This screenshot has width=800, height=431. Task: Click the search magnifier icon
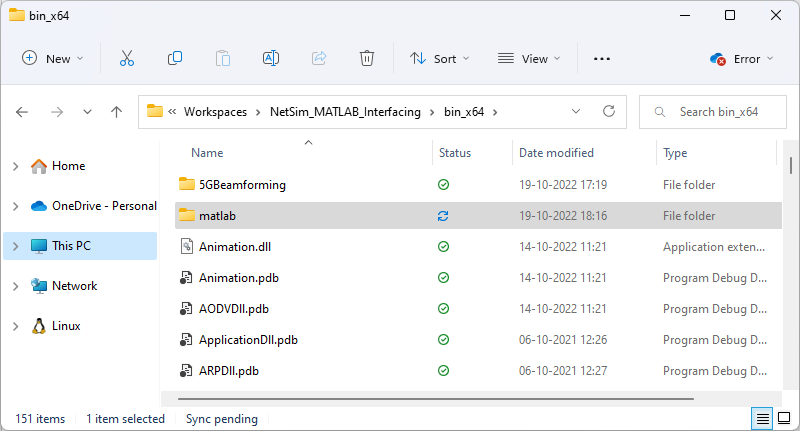660,112
